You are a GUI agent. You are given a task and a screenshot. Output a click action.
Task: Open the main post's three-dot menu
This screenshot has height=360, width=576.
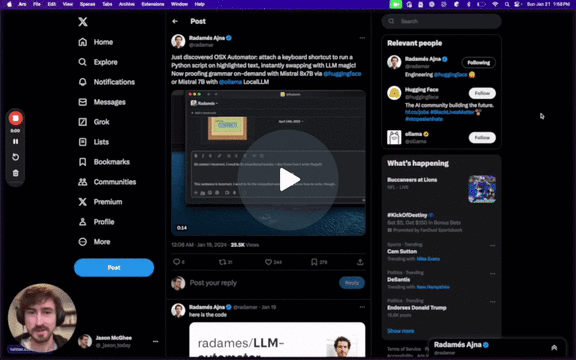click(362, 38)
